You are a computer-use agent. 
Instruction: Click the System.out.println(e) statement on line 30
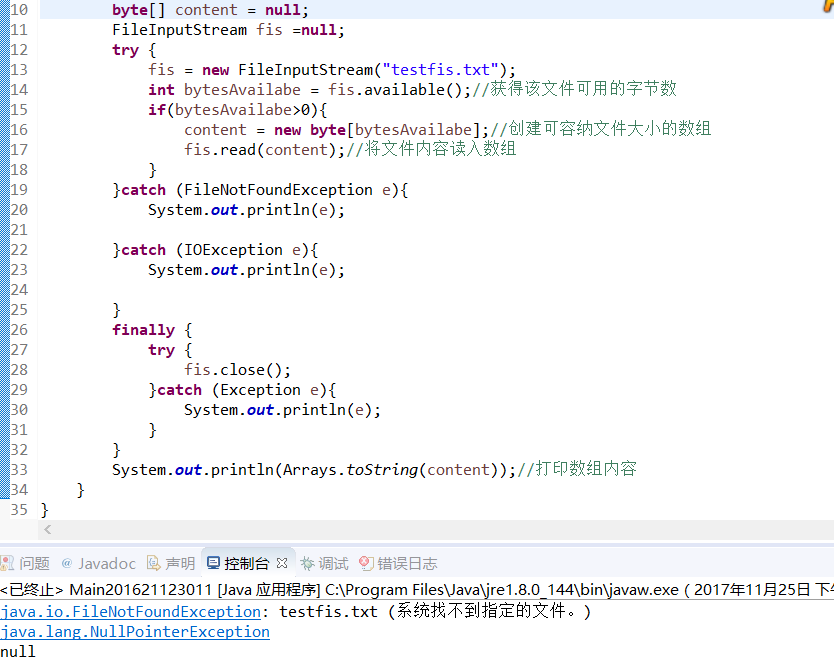coord(282,410)
